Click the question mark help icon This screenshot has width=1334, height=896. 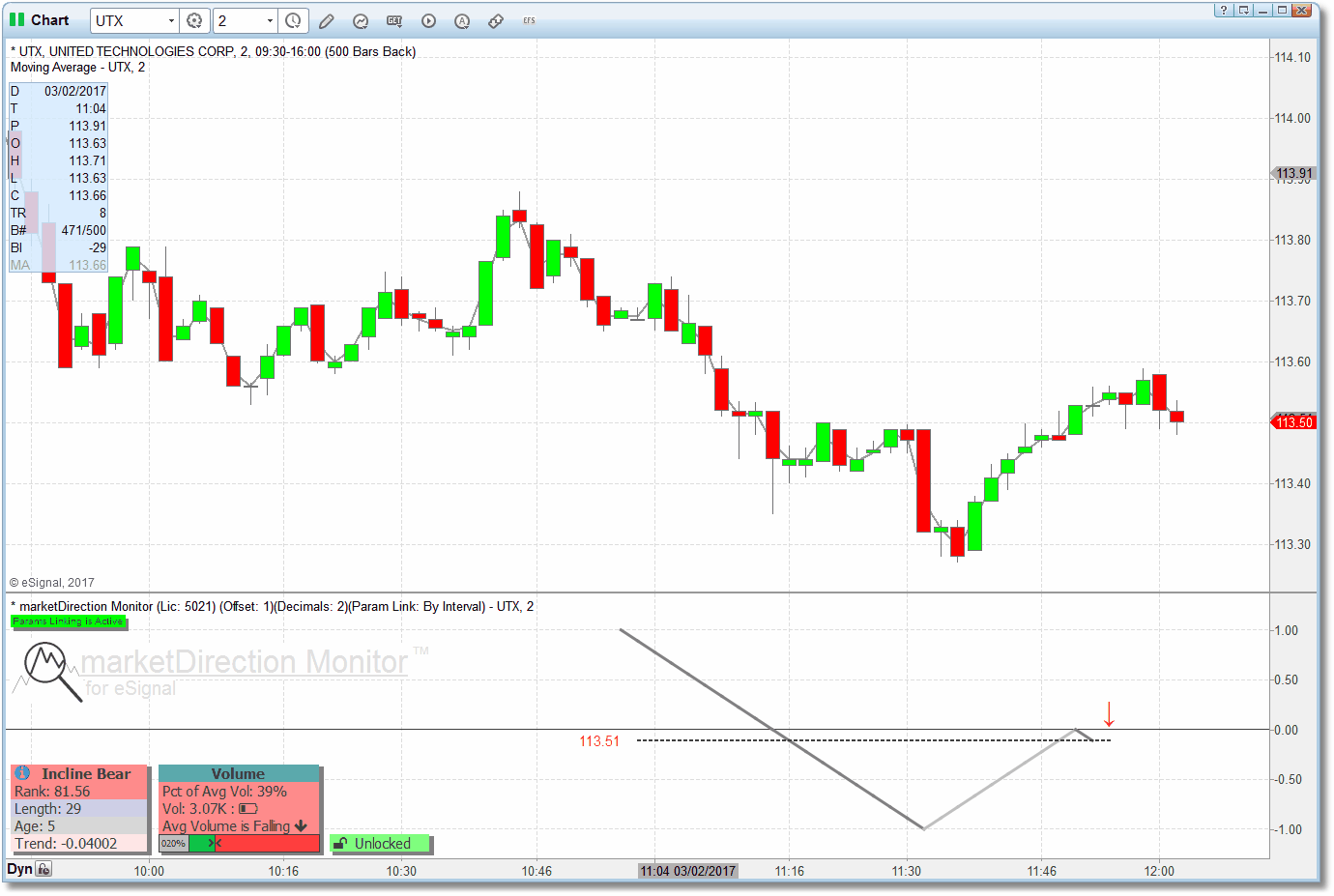tap(1224, 10)
